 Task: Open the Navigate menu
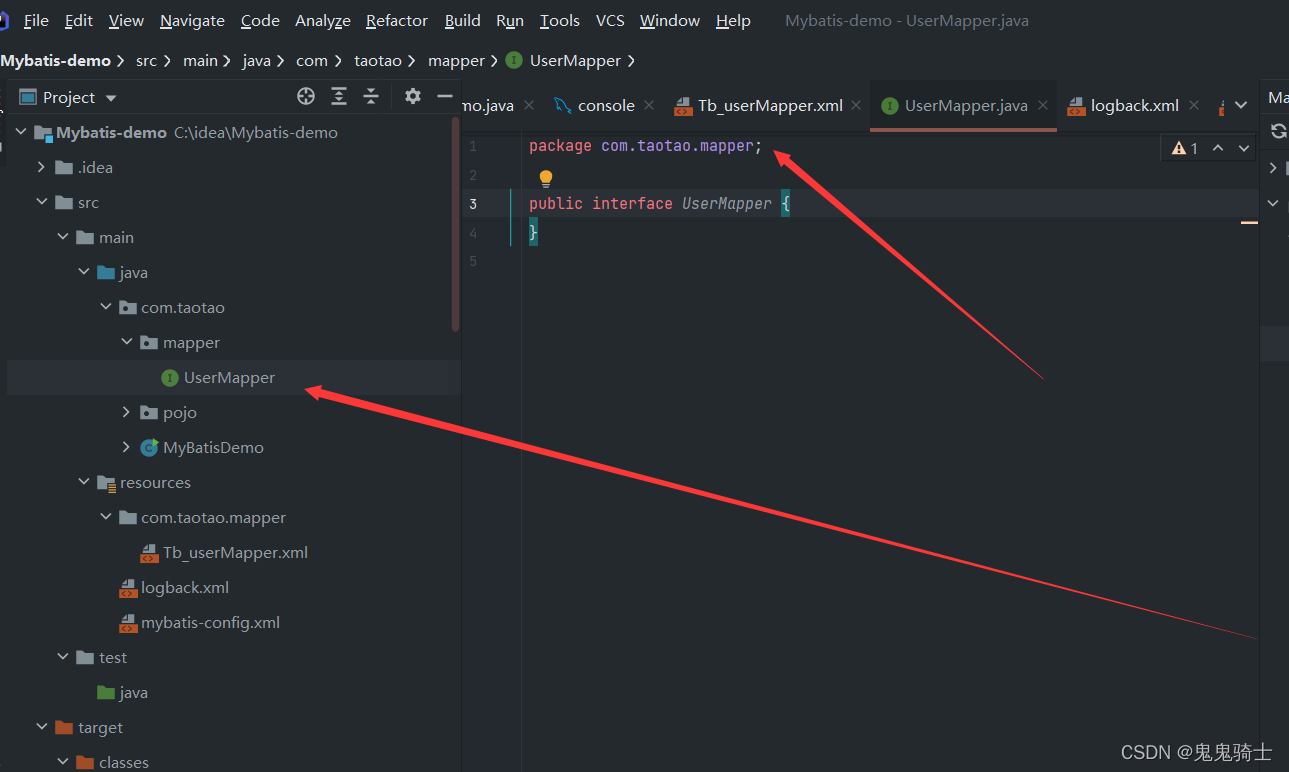pos(192,20)
